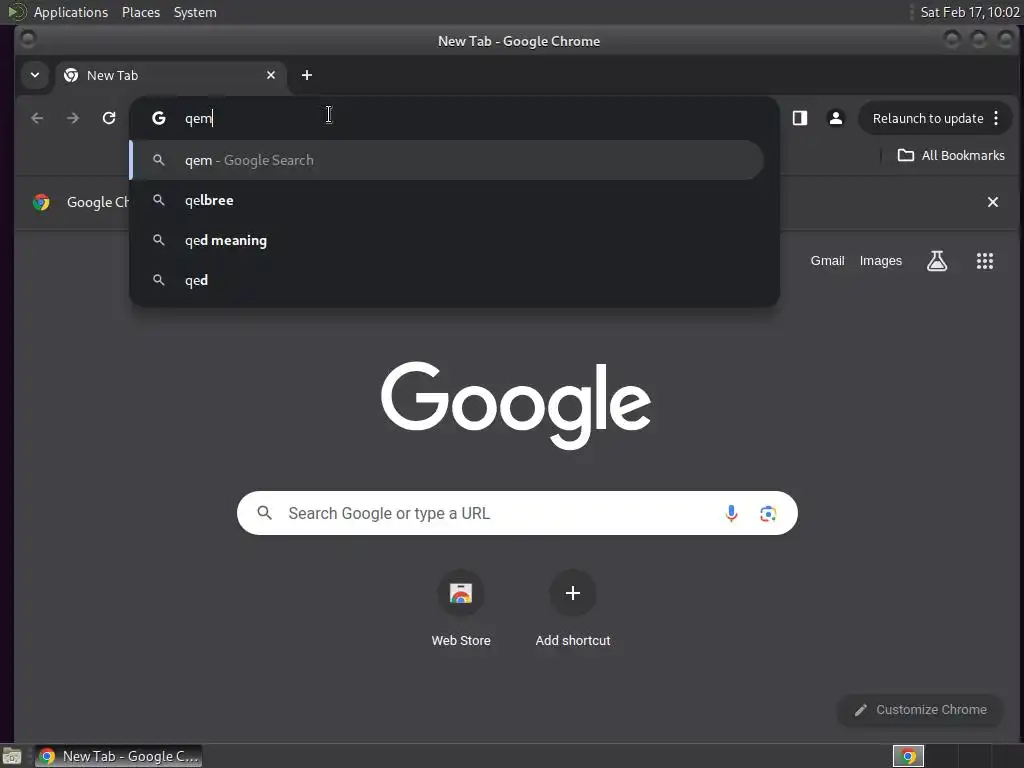Click magnifier icon in Google search box
The width and height of the screenshot is (1024, 768).
[x=264, y=513]
